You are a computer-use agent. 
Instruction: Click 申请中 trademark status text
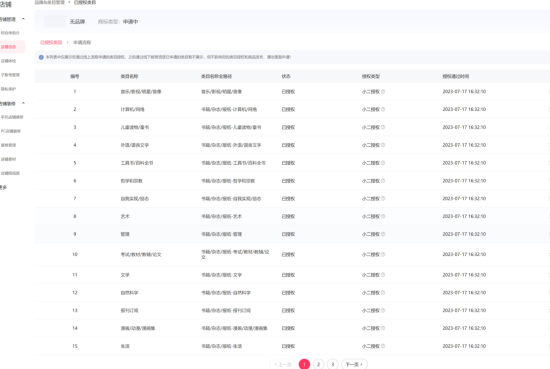(130, 22)
